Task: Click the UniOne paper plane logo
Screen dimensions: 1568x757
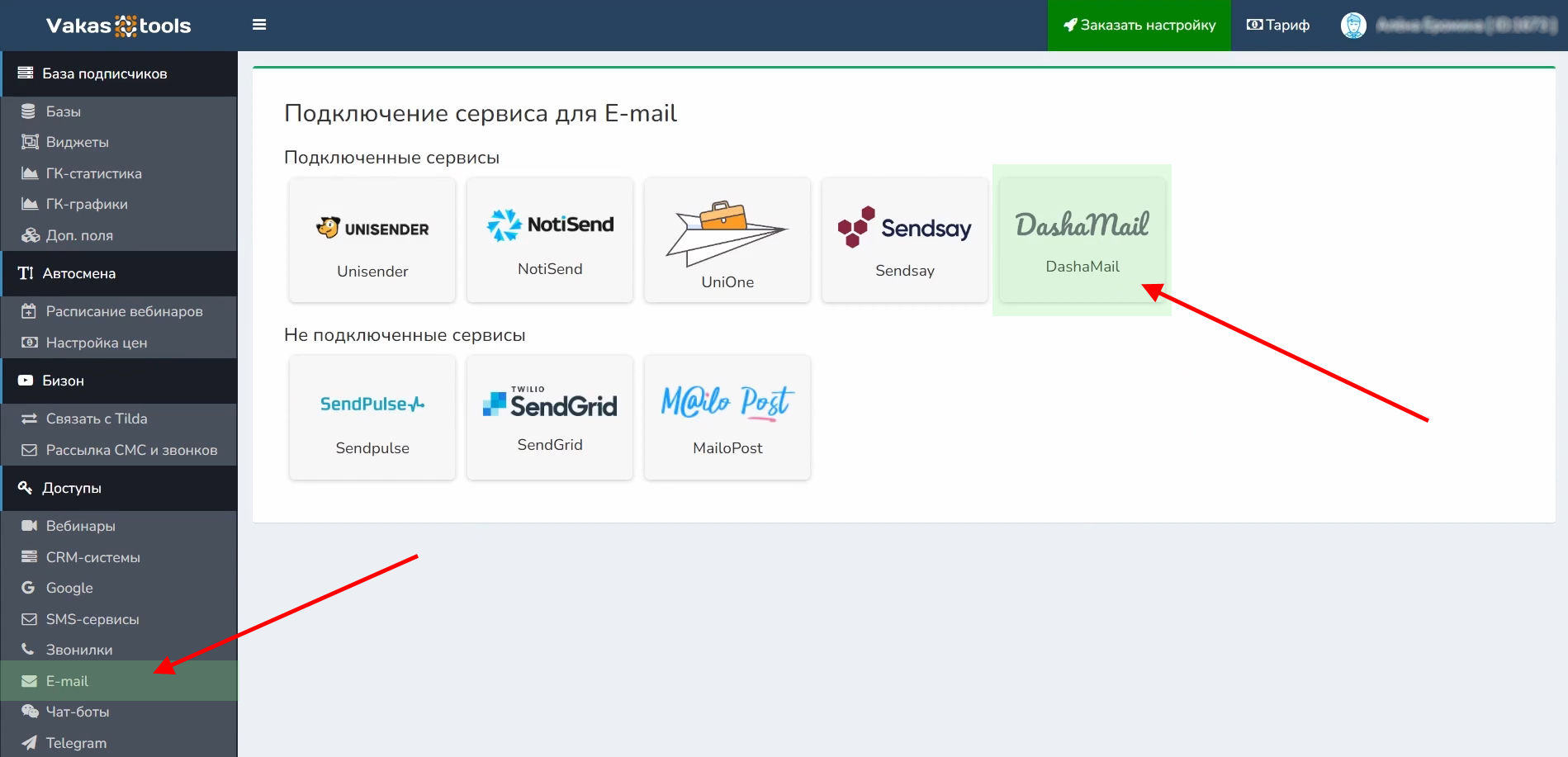Action: pyautogui.click(x=727, y=233)
